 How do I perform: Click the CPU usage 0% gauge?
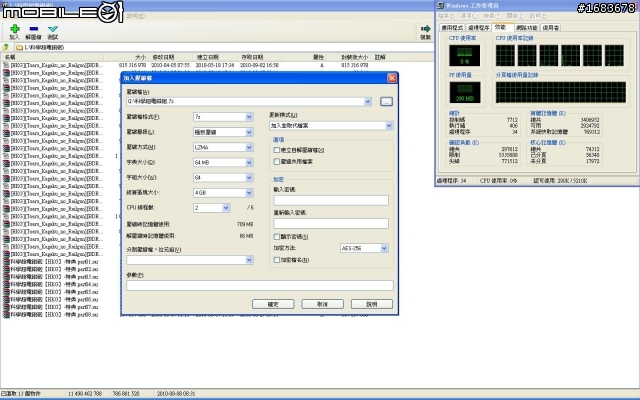click(464, 56)
